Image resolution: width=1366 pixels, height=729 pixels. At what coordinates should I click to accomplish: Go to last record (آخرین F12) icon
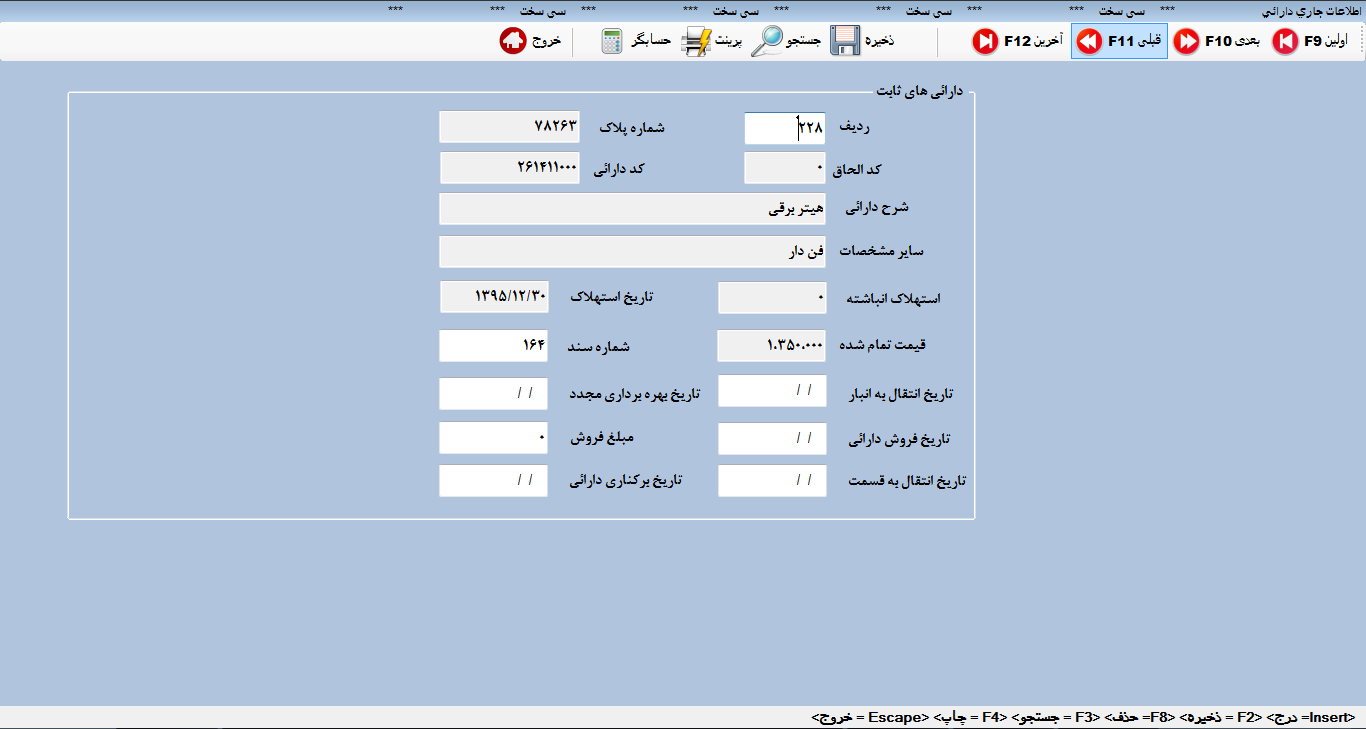pos(986,41)
